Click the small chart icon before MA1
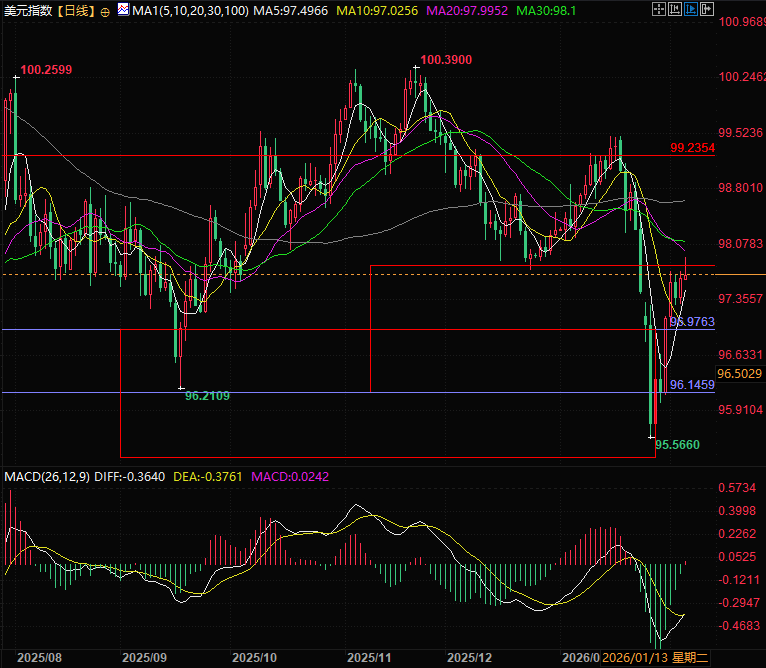This screenshot has height=668, width=766. 122,10
